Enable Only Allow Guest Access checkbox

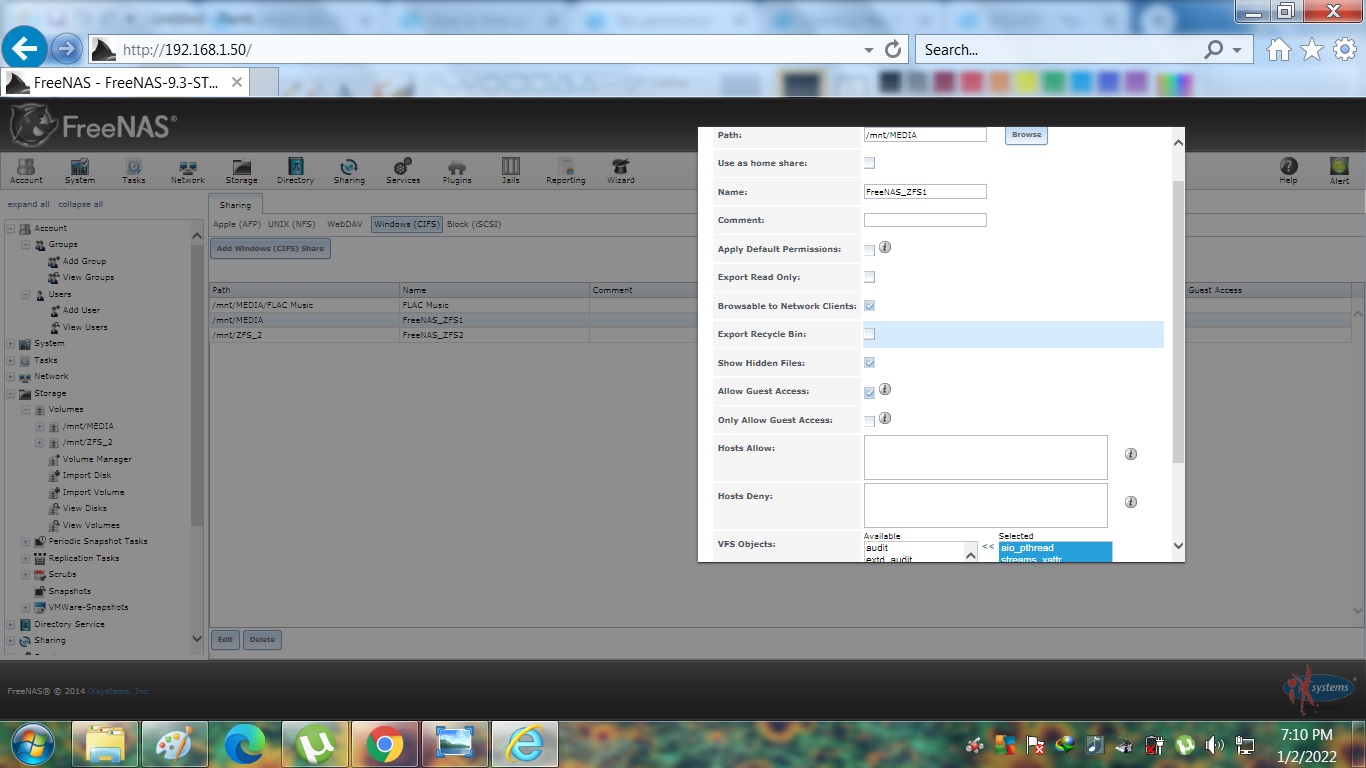[x=869, y=421]
